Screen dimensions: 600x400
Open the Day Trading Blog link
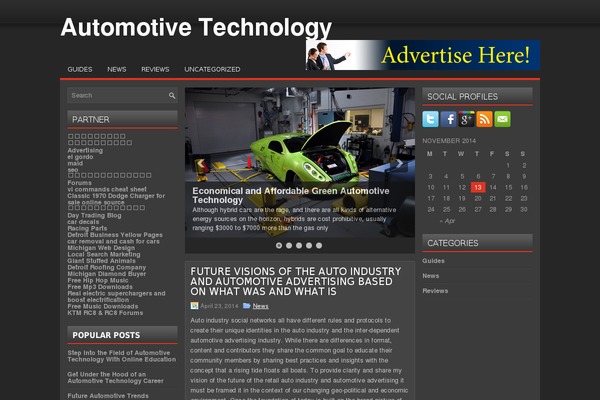tap(94, 216)
